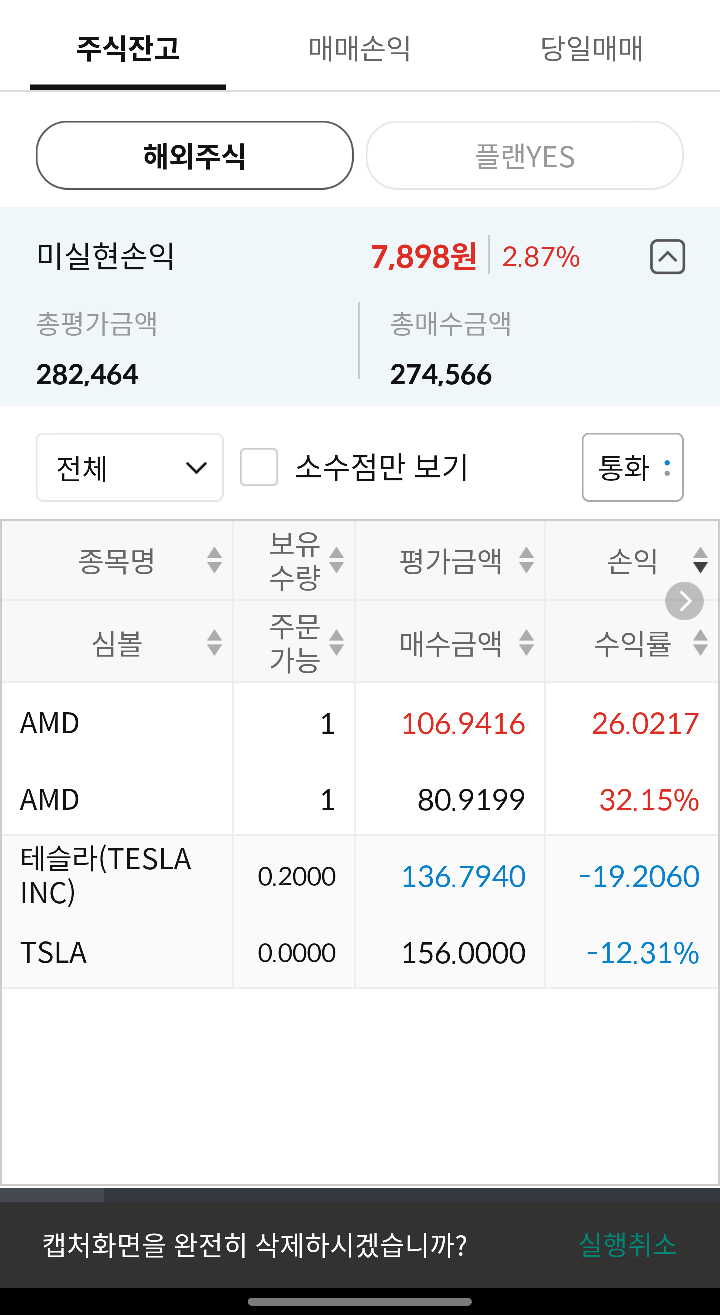This screenshot has width=720, height=1315.
Task: Open the 매매손익 tab
Action: tap(359, 48)
